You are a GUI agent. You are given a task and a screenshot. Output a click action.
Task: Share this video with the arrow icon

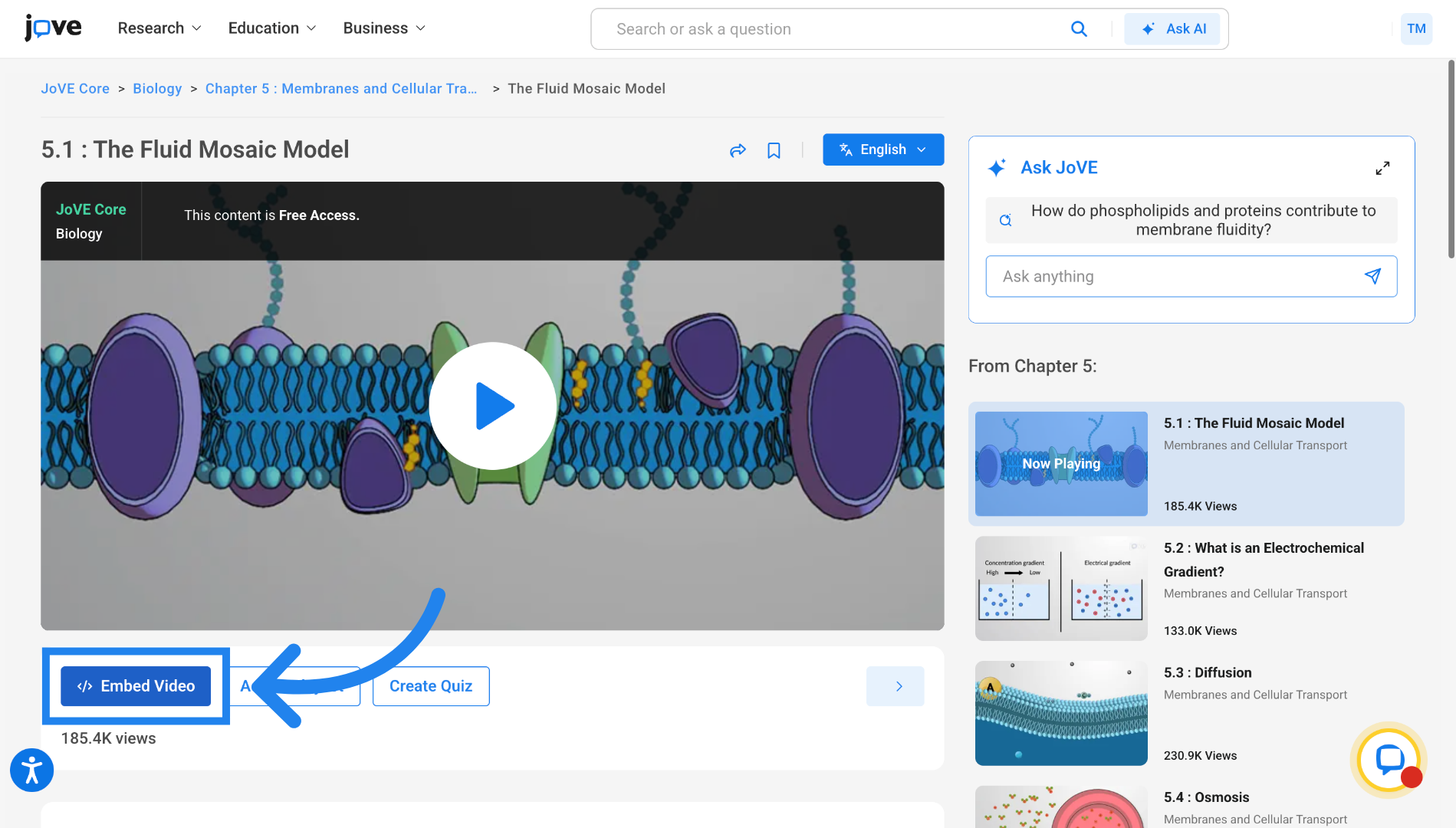[x=738, y=150]
